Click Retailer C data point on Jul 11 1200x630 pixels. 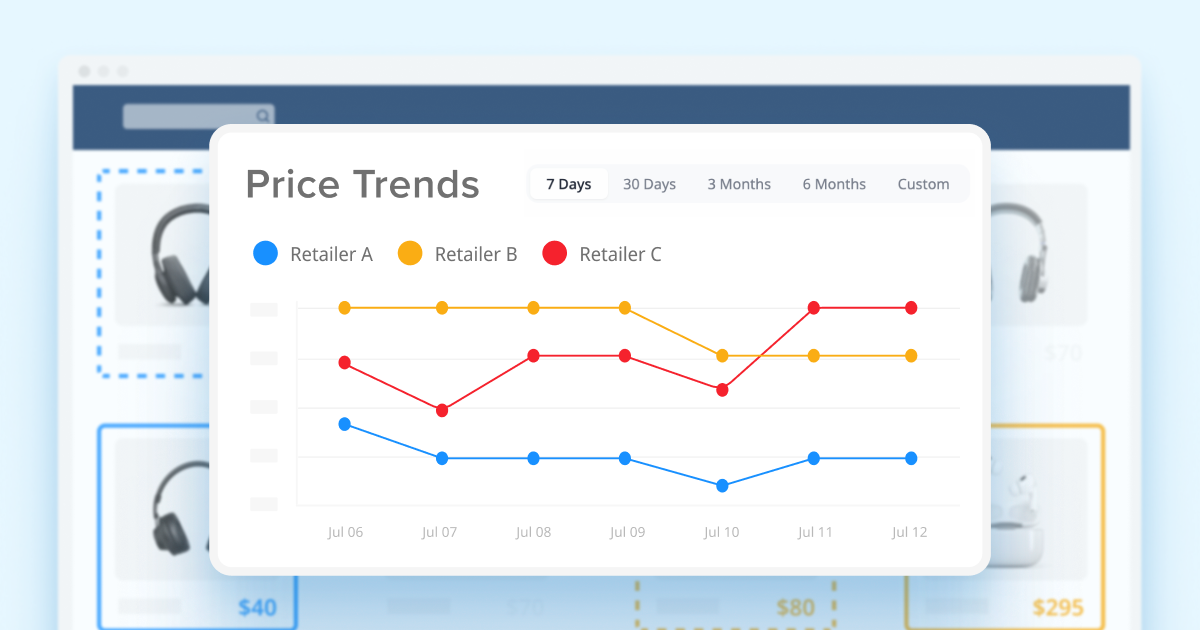click(x=813, y=308)
